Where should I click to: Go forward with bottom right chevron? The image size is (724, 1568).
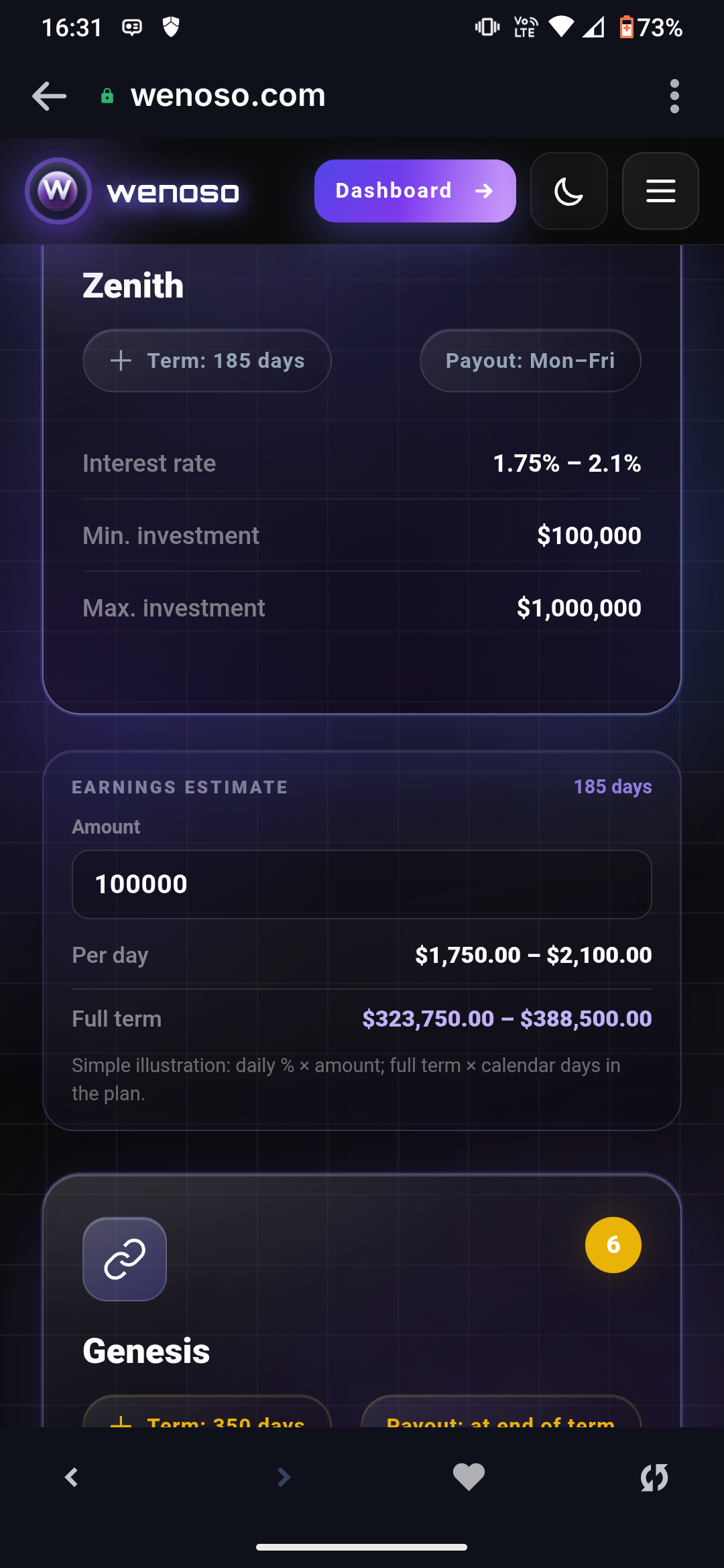(x=284, y=1477)
